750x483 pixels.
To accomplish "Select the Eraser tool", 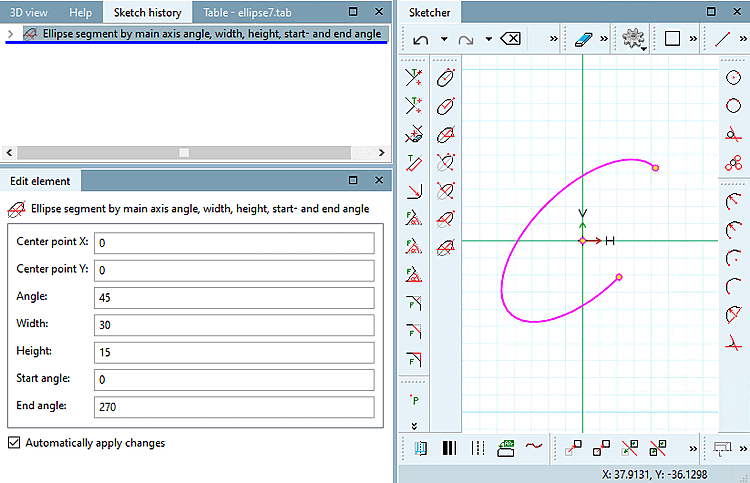I will [585, 39].
